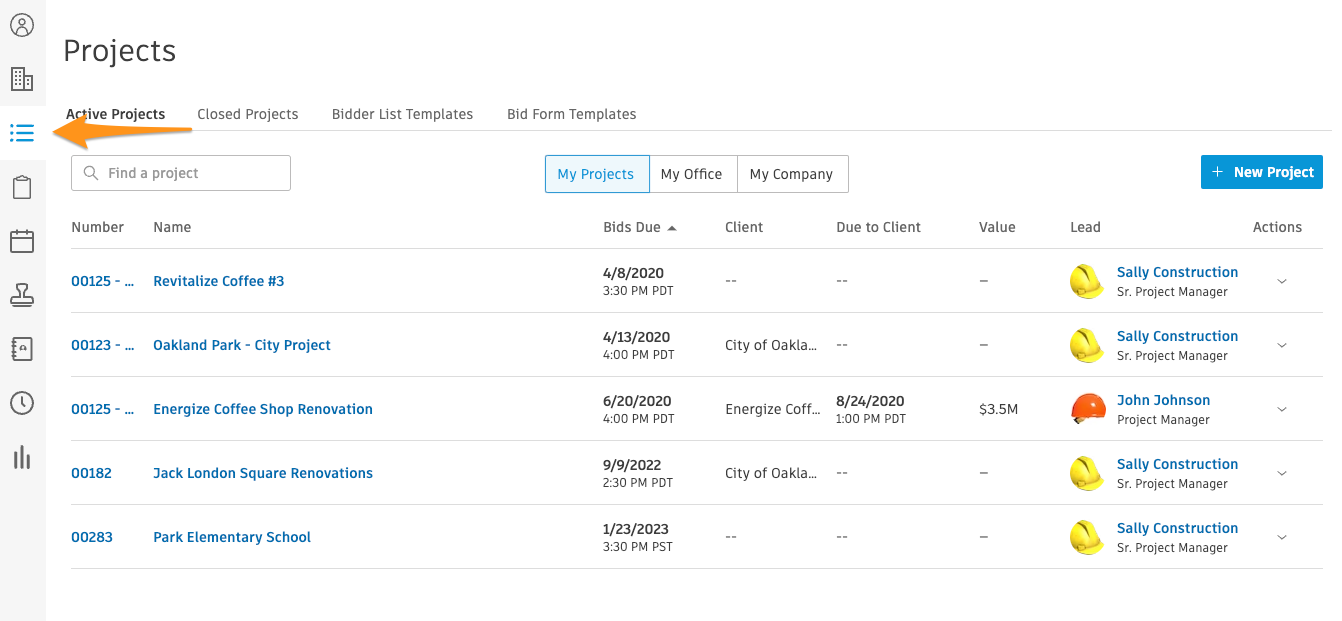Click the search magnifier icon
Screen dimensions: 1342x621
91,173
